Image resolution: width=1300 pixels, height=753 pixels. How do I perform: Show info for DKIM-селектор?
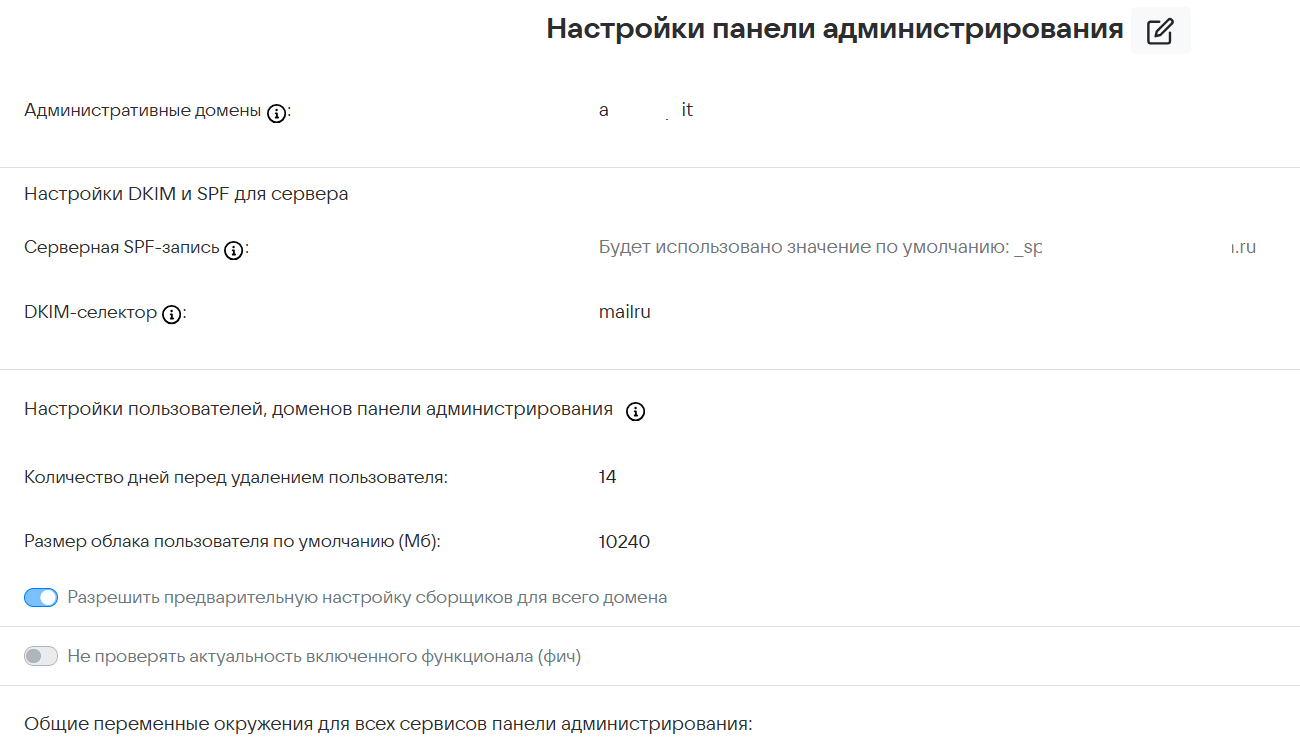[x=171, y=314]
